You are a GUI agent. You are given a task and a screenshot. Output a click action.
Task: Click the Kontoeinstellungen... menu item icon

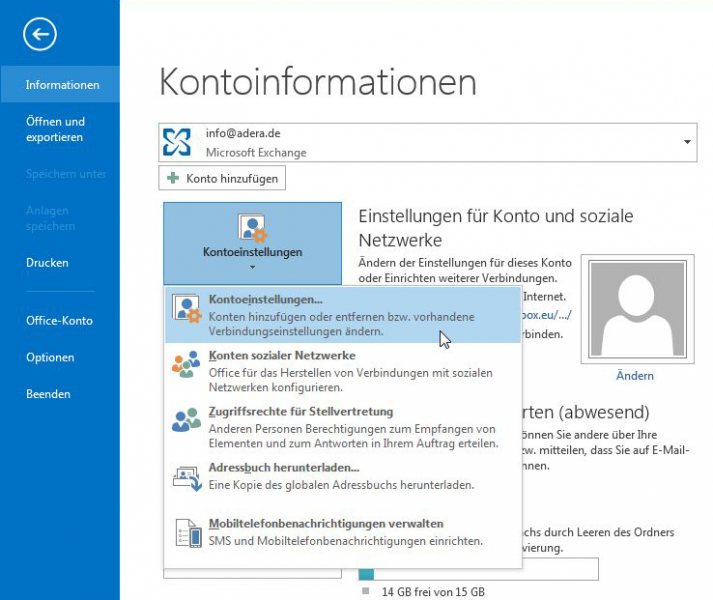186,308
